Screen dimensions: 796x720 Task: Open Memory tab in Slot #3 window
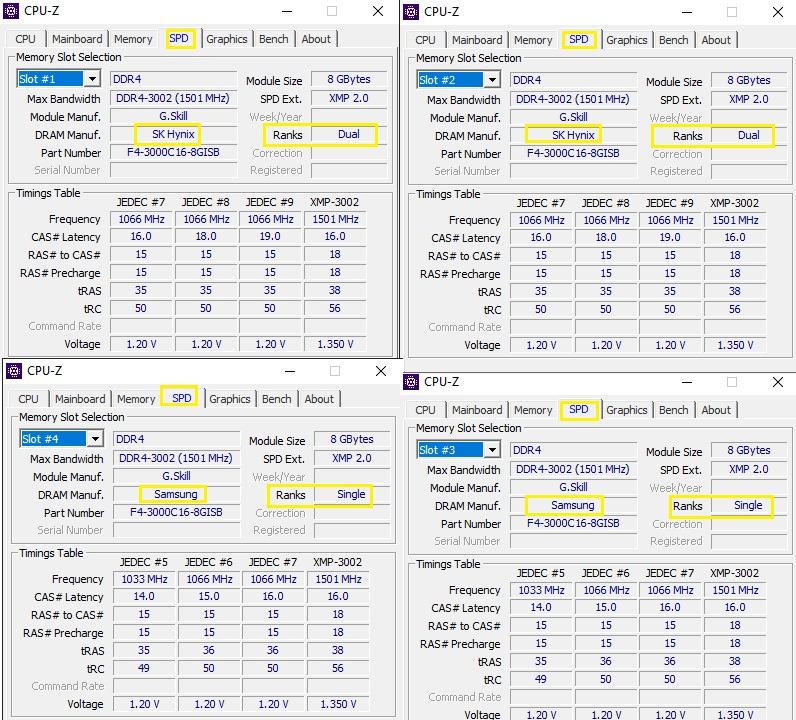533,410
